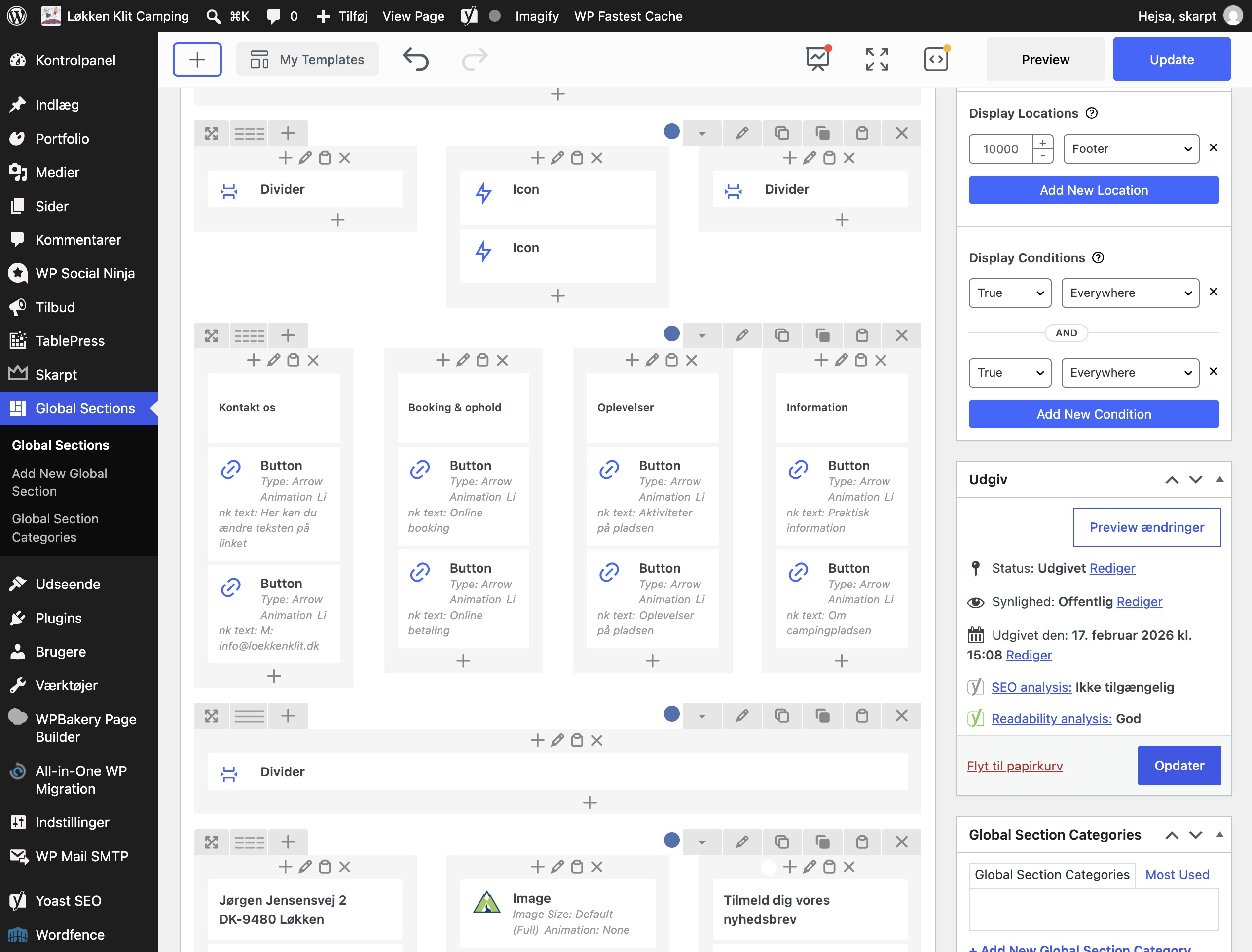This screenshot has height=952, width=1252.
Task: Click the 10000 priority input field
Action: pos(1000,148)
